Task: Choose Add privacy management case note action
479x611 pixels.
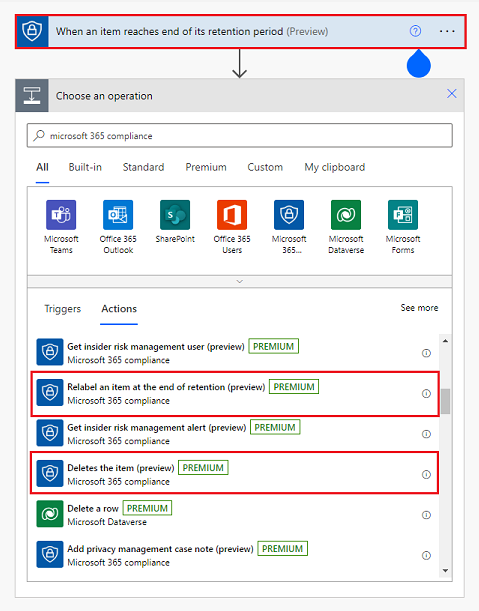Action: pyautogui.click(x=235, y=555)
